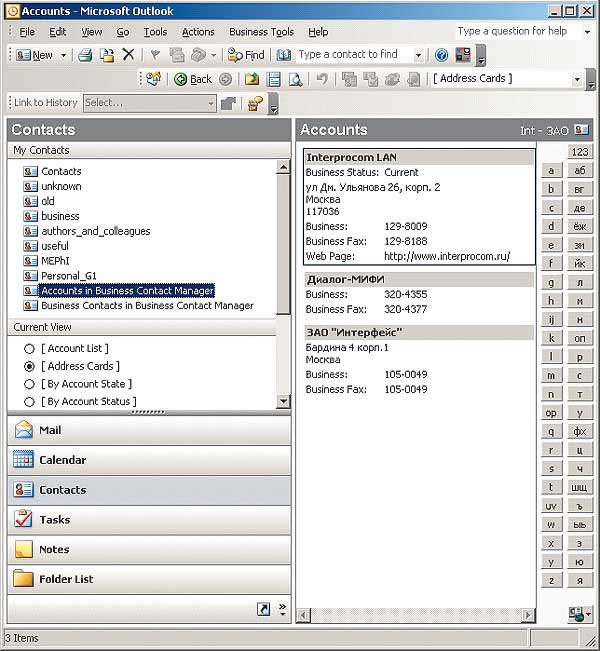This screenshot has height=651, width=600.
Task: Choose the By Account Status radio button
Action: coord(29,401)
